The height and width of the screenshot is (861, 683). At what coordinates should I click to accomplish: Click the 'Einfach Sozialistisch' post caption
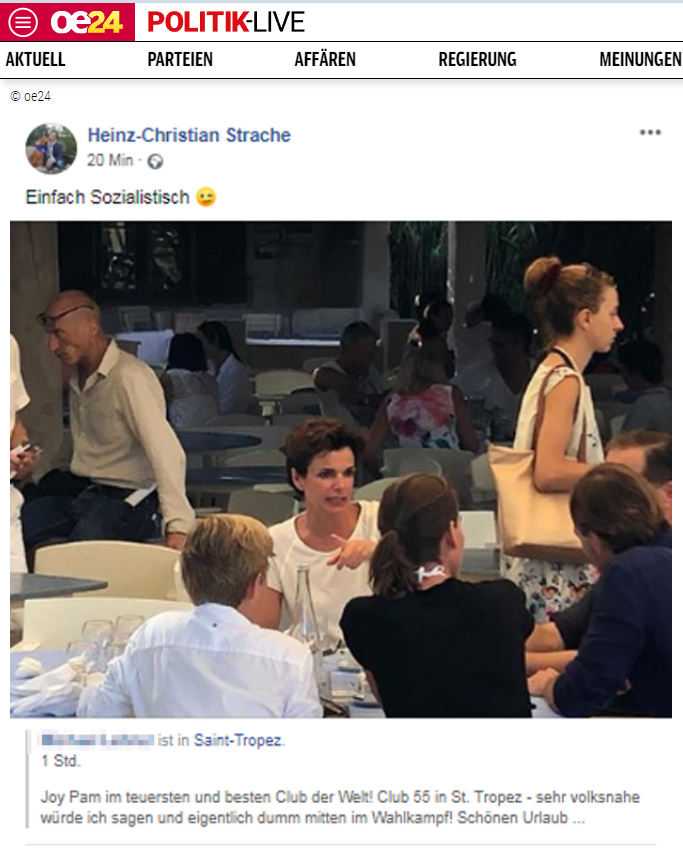[x=108, y=197]
